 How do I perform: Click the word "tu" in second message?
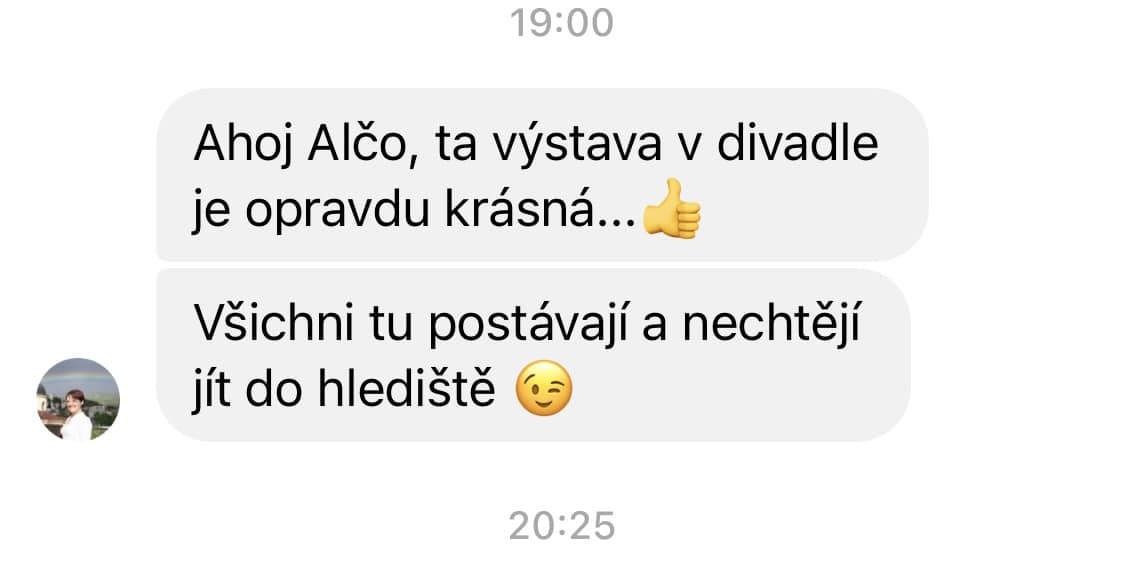391,325
